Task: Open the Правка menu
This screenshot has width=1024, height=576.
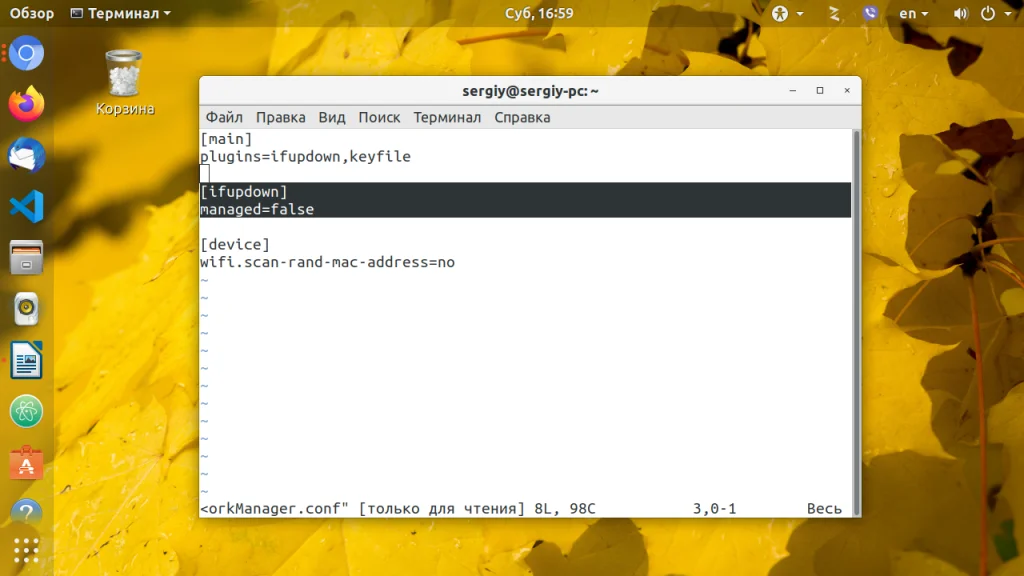Action: (280, 118)
